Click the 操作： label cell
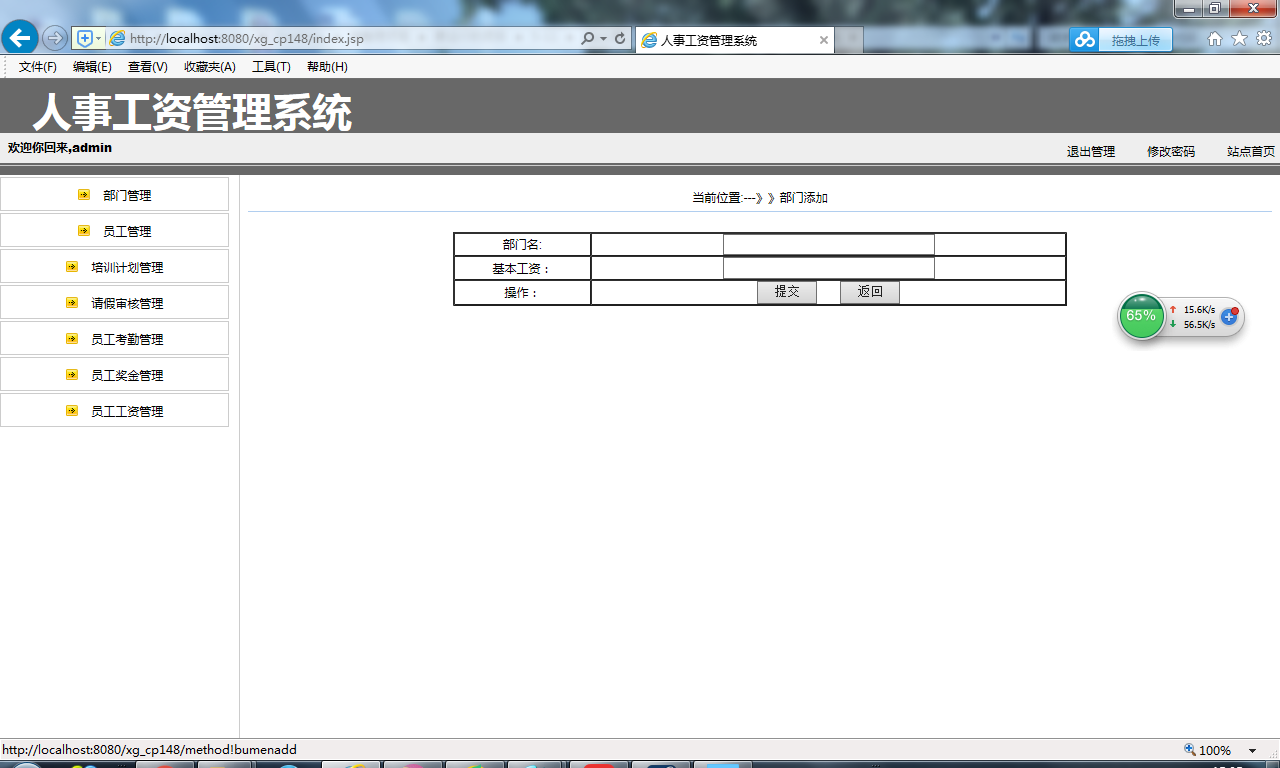 pyautogui.click(x=522, y=292)
